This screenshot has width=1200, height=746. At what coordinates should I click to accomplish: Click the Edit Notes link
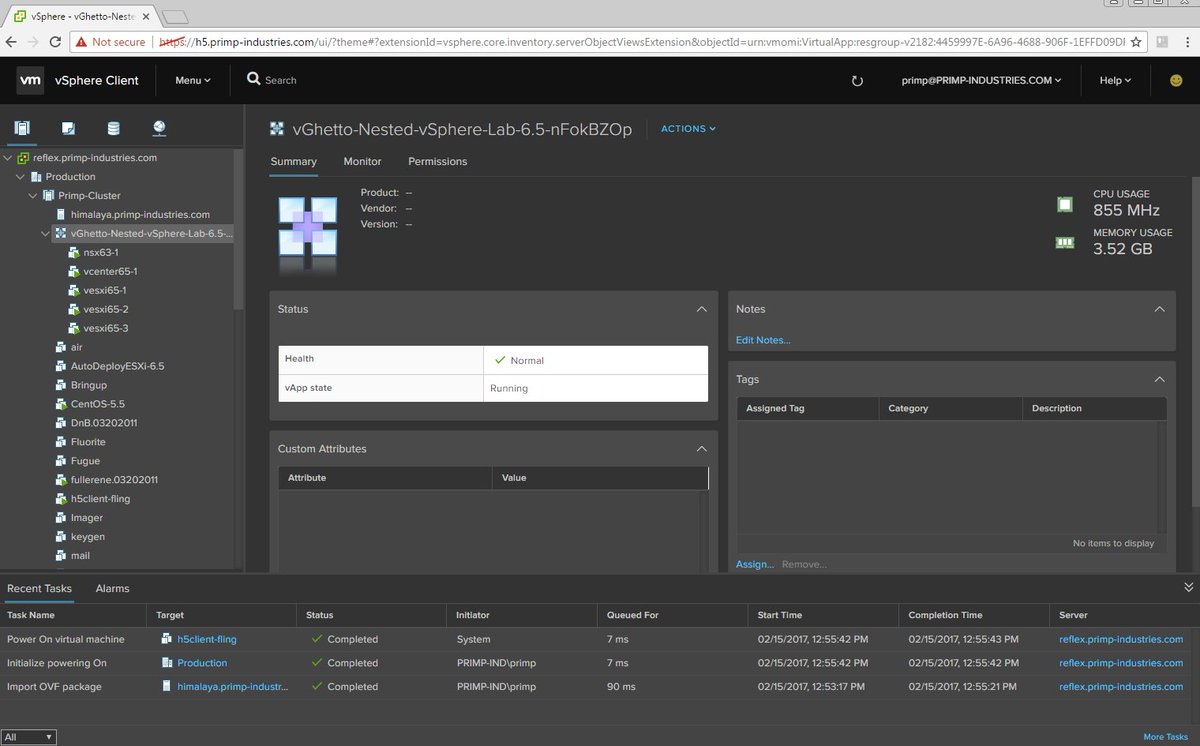[x=763, y=340]
